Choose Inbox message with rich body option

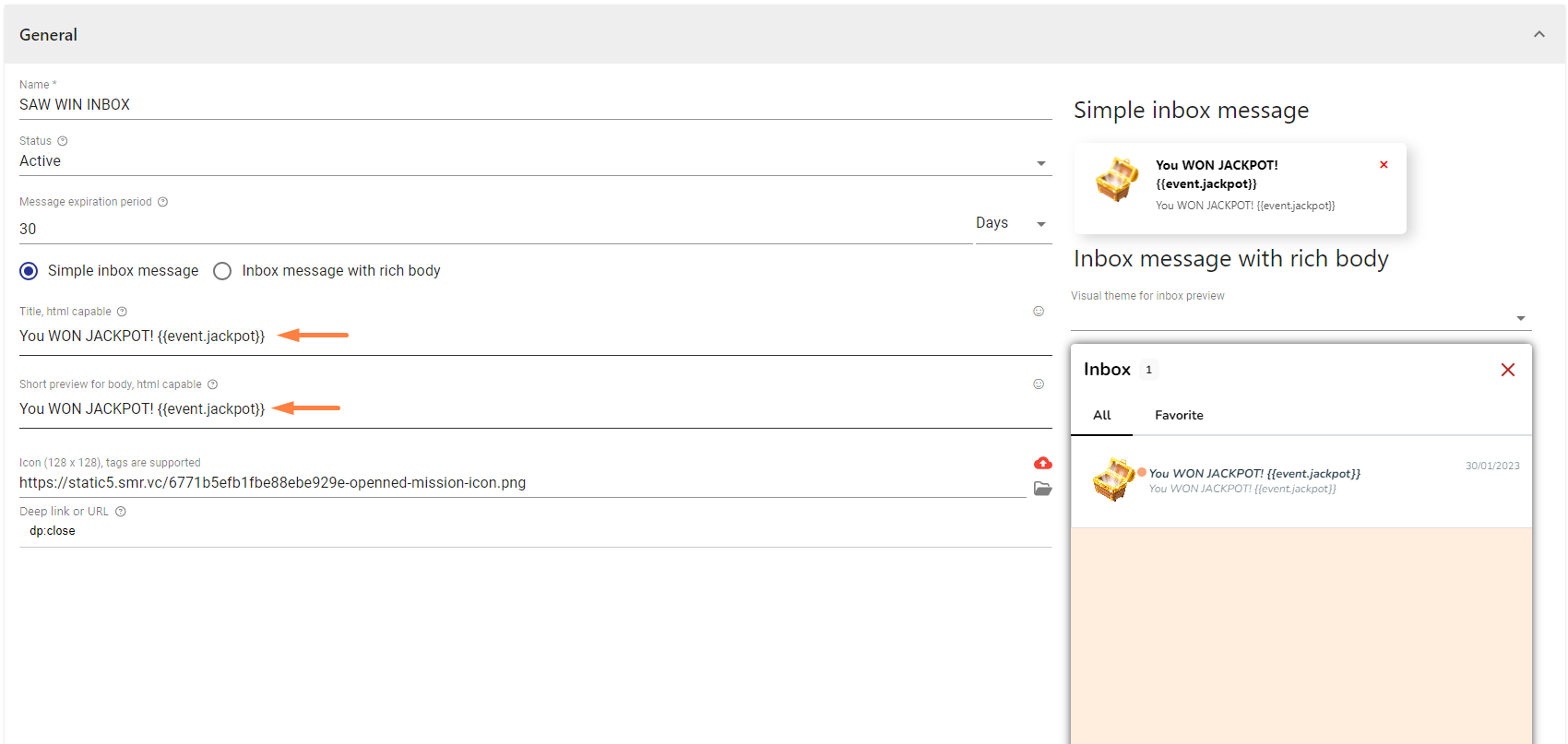pyautogui.click(x=222, y=271)
